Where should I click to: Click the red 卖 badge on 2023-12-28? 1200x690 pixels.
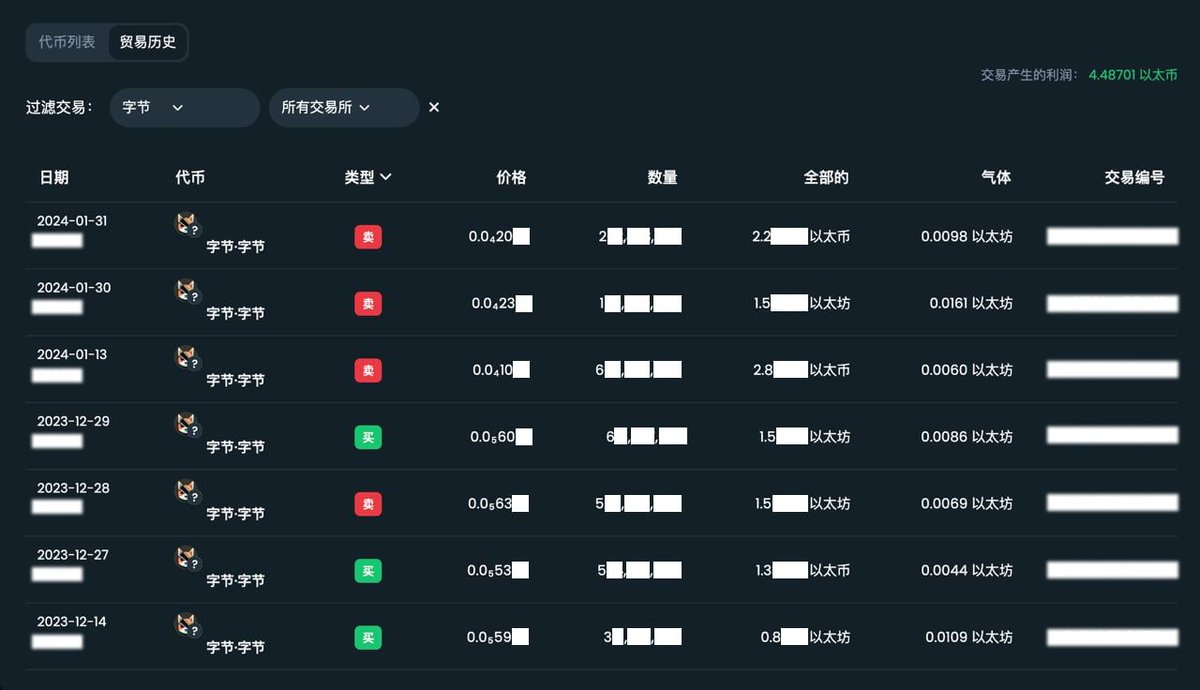(368, 504)
